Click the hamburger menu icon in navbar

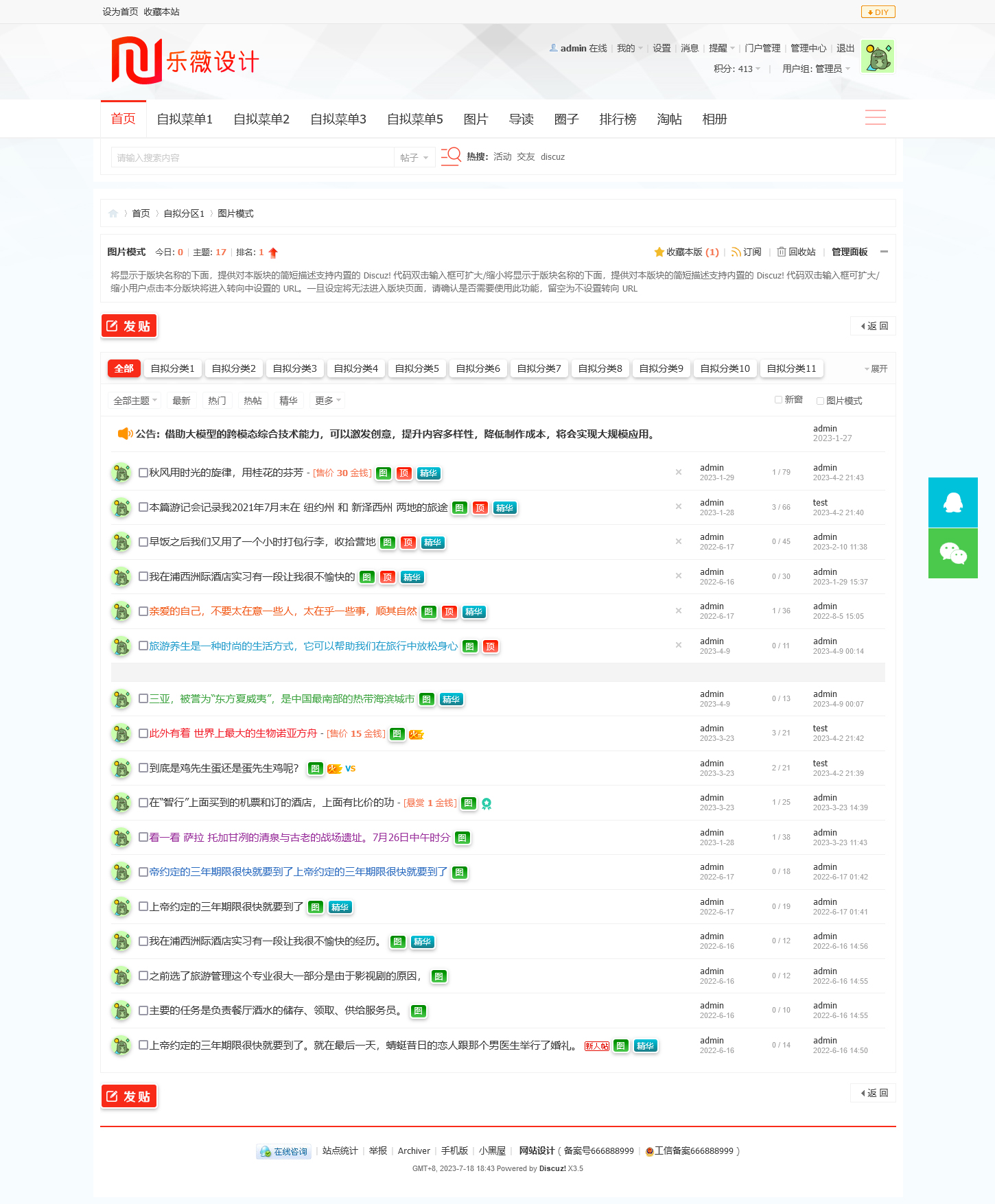(x=875, y=118)
